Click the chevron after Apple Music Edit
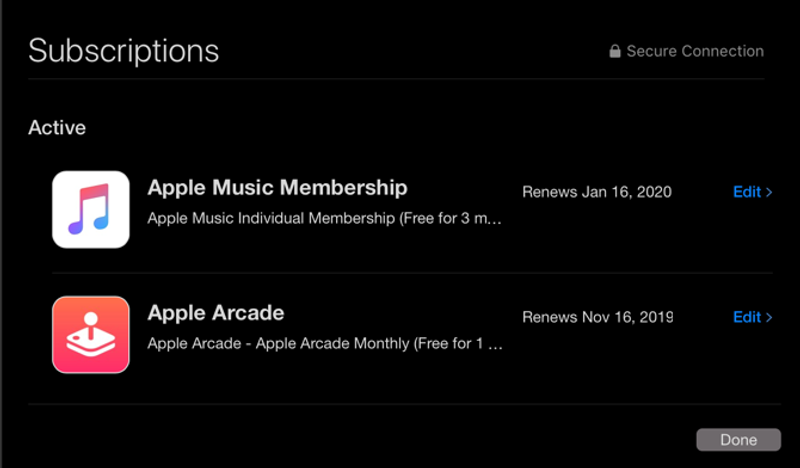 (769, 192)
